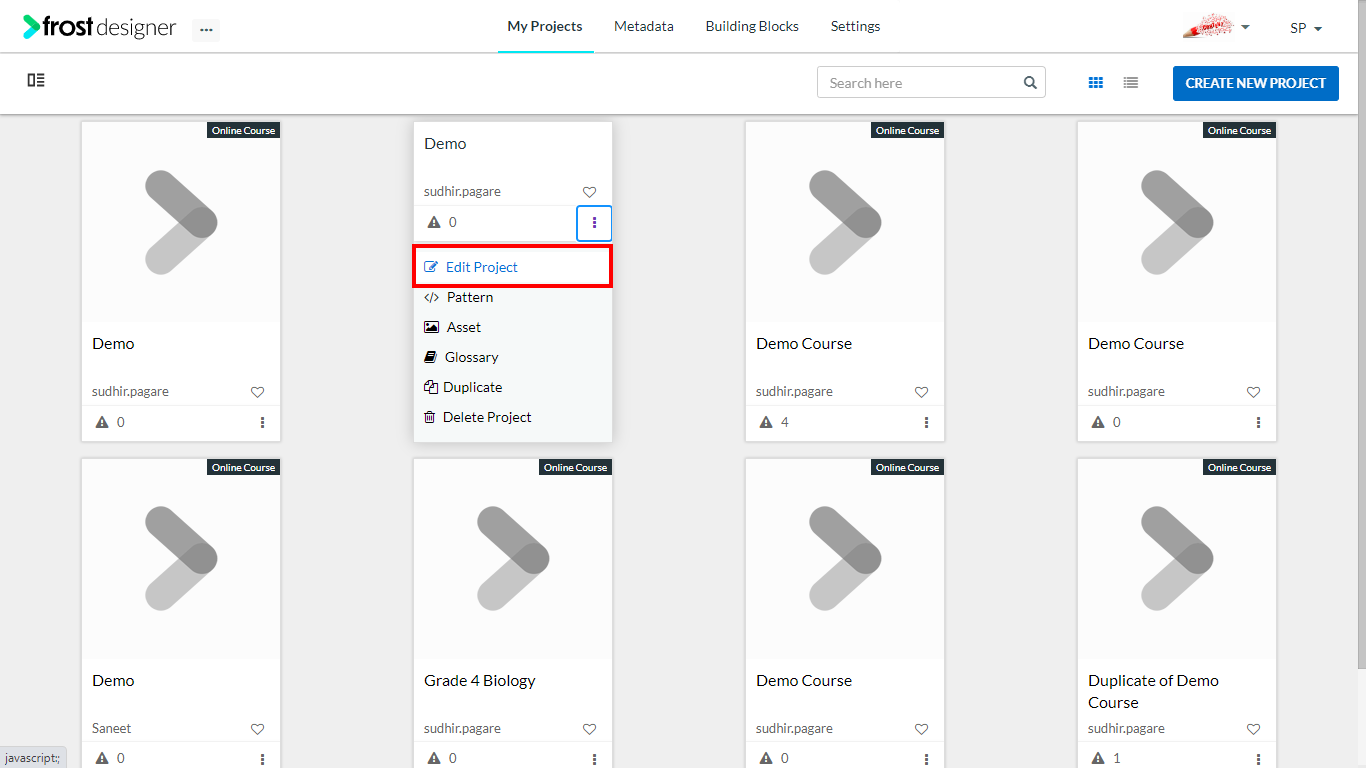Viewport: 1366px width, 768px height.
Task: Switch to the My Projects tab
Action: 545,26
